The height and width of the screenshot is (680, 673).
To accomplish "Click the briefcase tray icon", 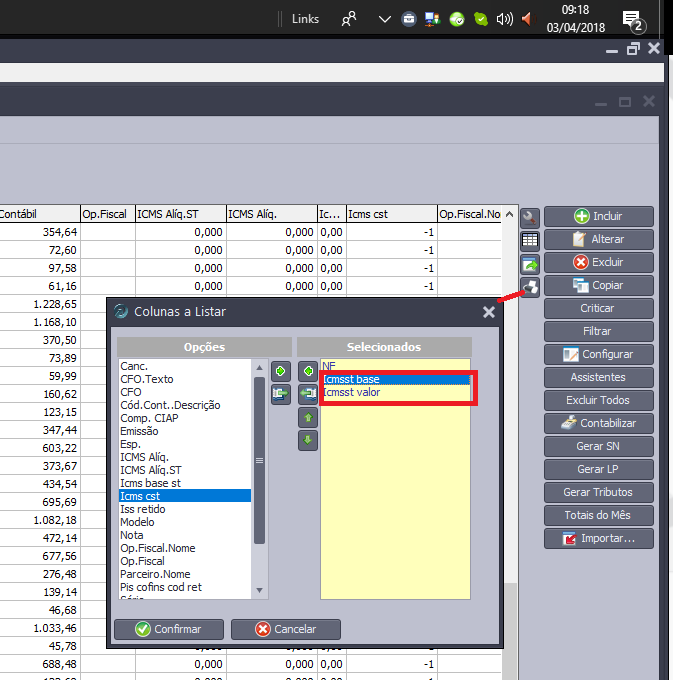I will tap(408, 19).
